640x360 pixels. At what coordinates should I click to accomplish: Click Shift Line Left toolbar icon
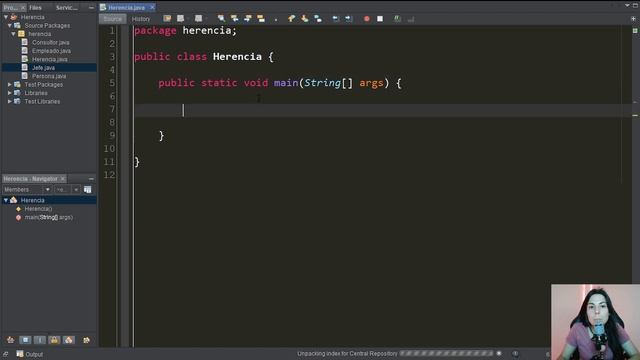[x=335, y=18]
